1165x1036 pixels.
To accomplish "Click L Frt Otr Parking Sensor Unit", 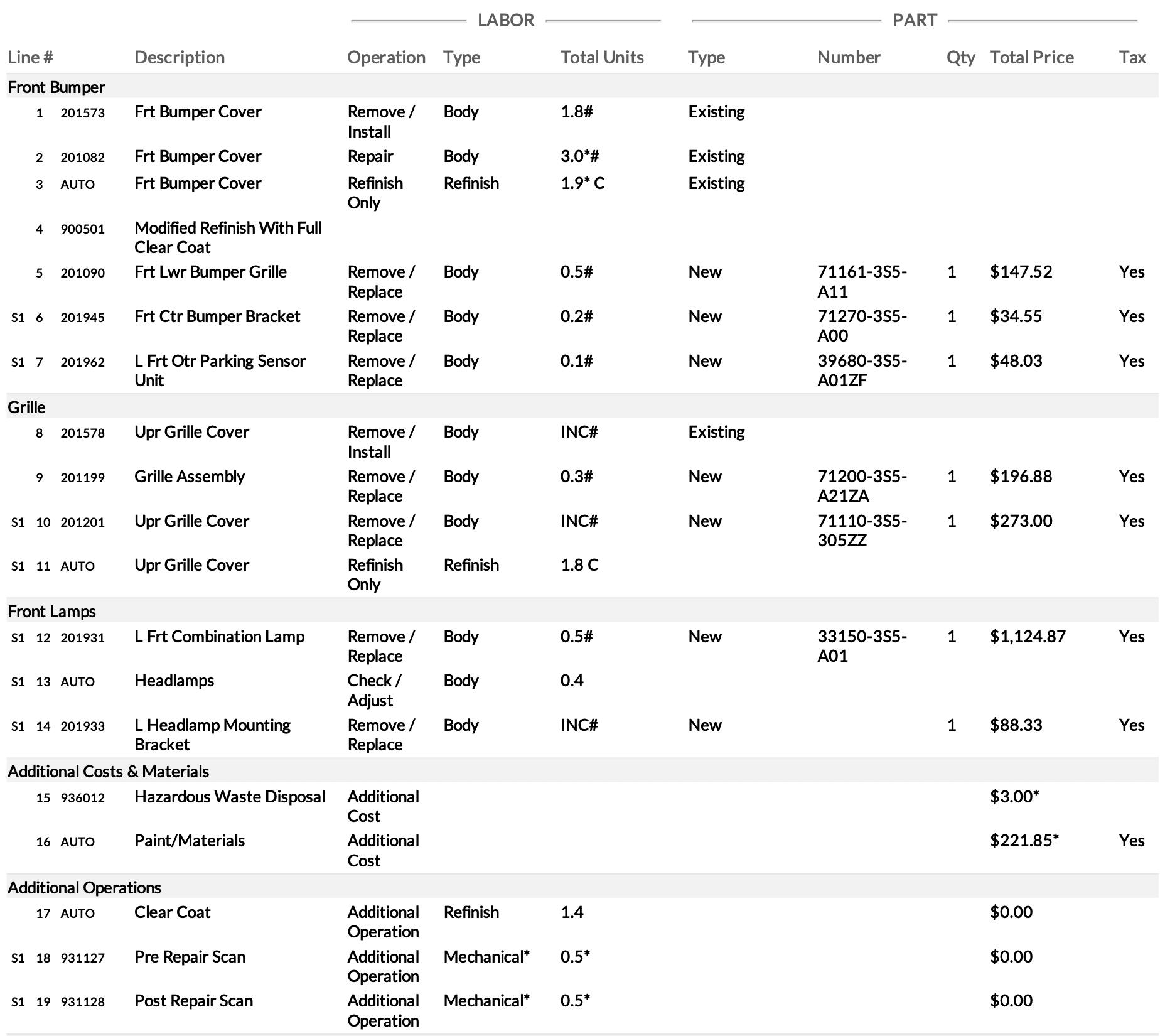I will coord(220,370).
